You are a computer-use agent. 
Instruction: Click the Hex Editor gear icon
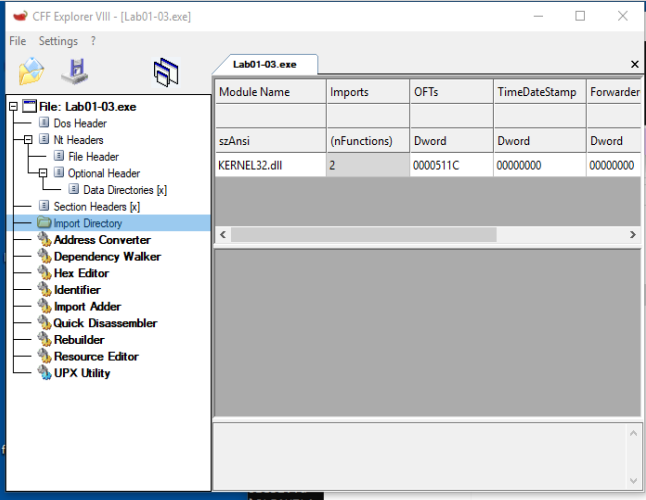tap(44, 273)
